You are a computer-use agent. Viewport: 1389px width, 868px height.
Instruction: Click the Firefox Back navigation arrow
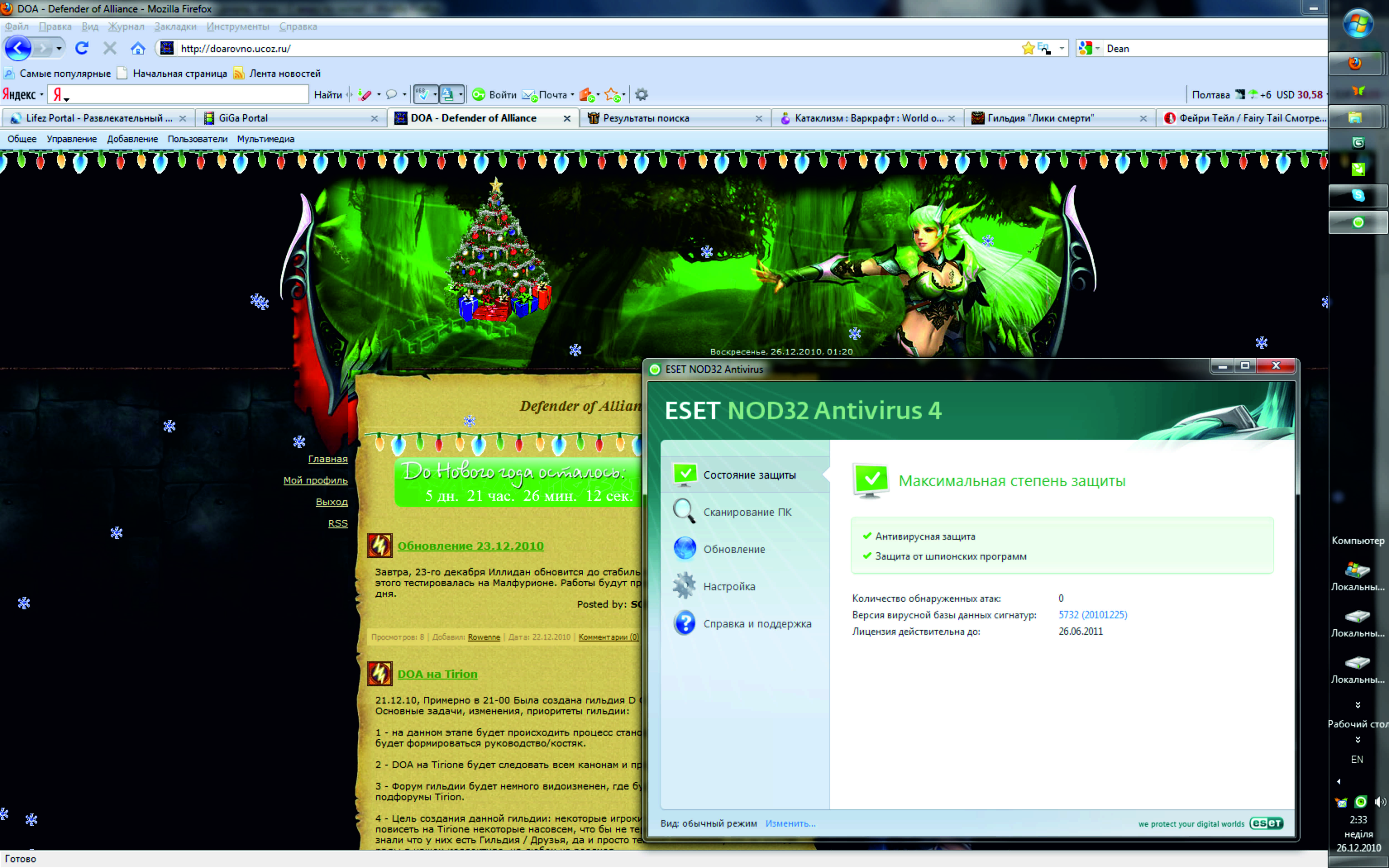[18, 48]
